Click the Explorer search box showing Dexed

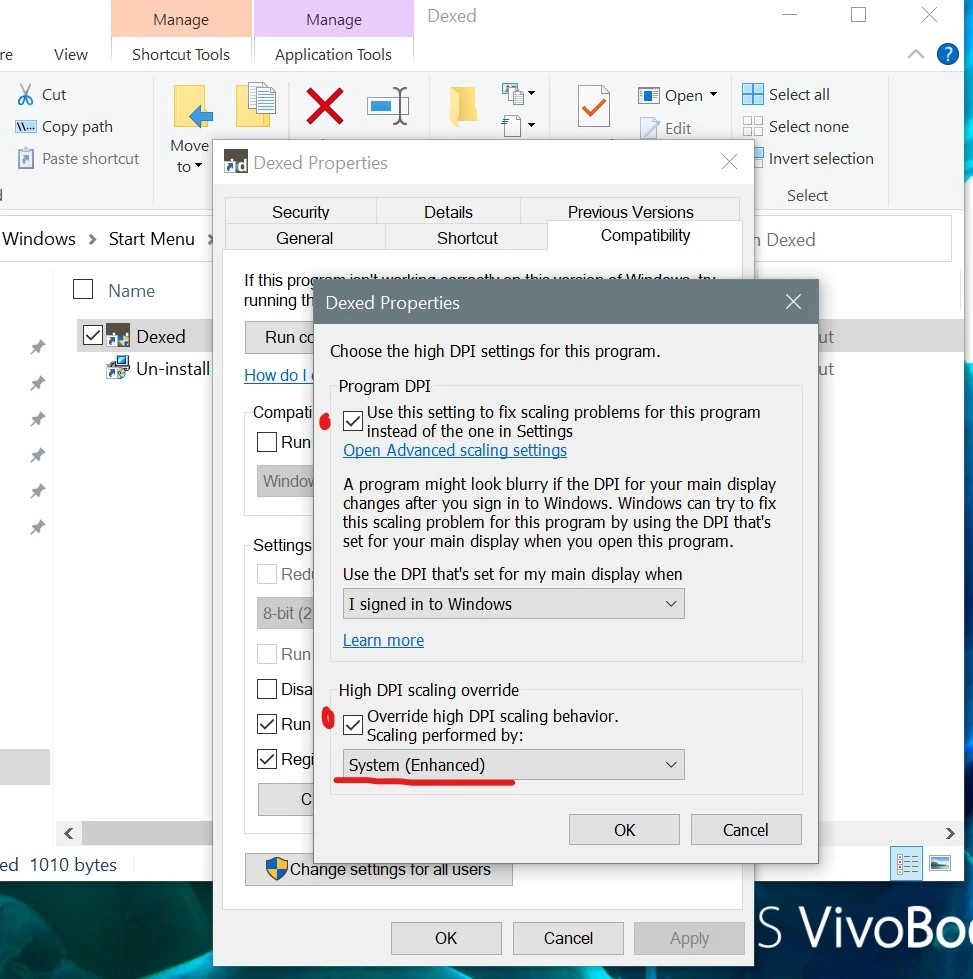click(x=853, y=239)
